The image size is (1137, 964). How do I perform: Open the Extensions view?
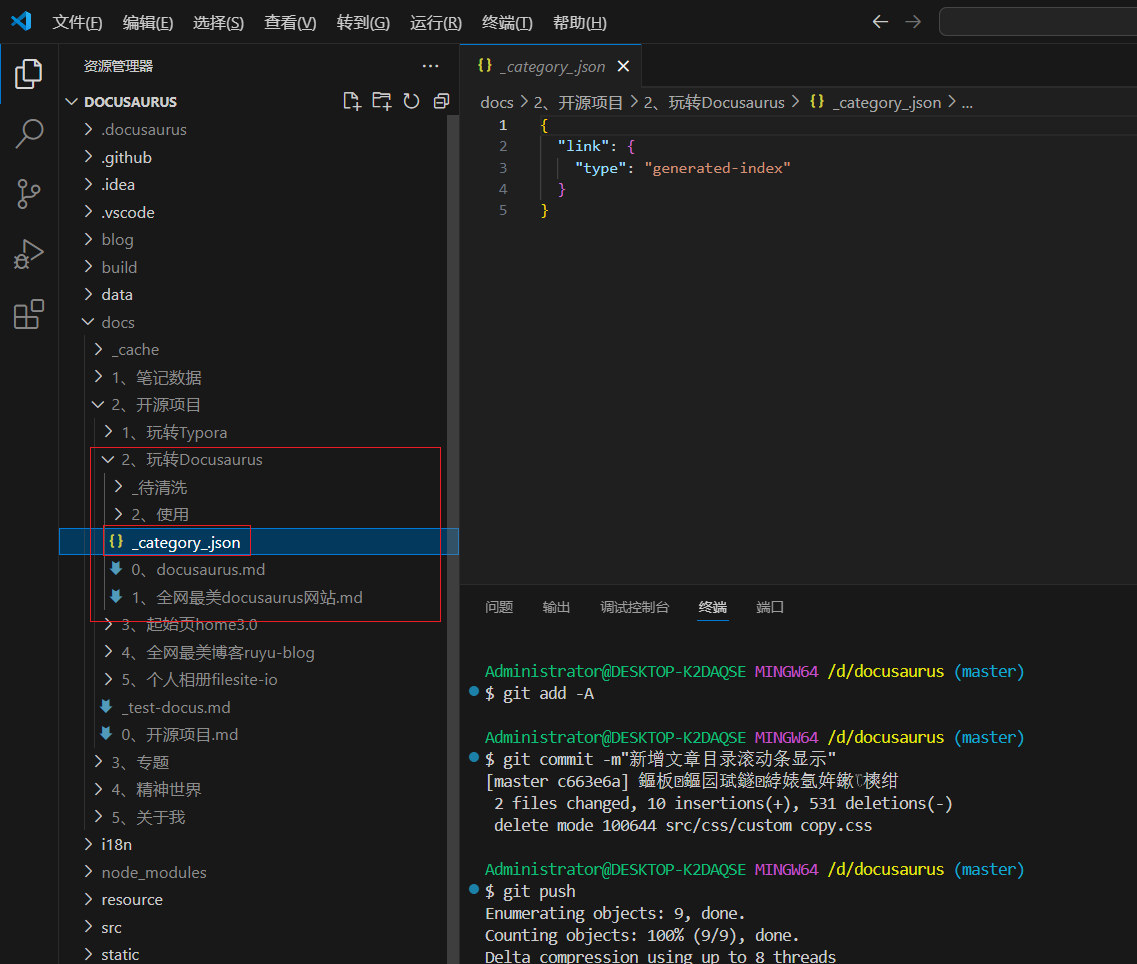(x=28, y=314)
